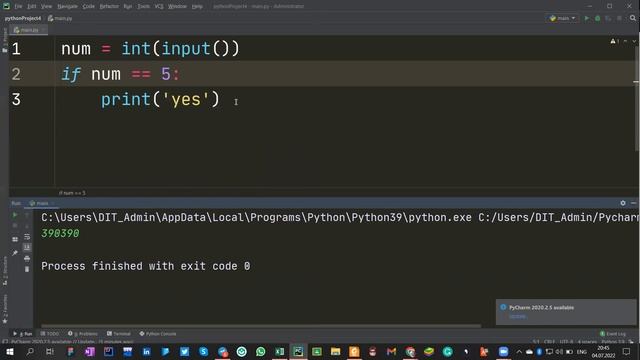The image size is (640, 360).
Task: Rerun main with Run panel play icon
Action: [x=15, y=215]
